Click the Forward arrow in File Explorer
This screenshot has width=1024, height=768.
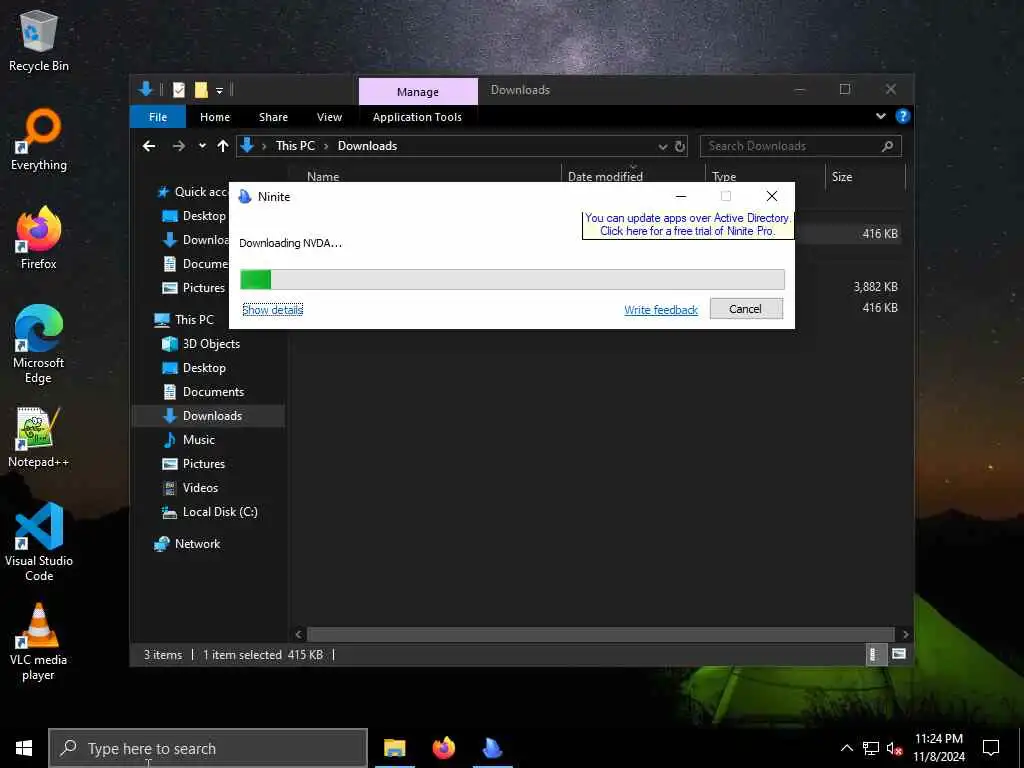pos(178,146)
